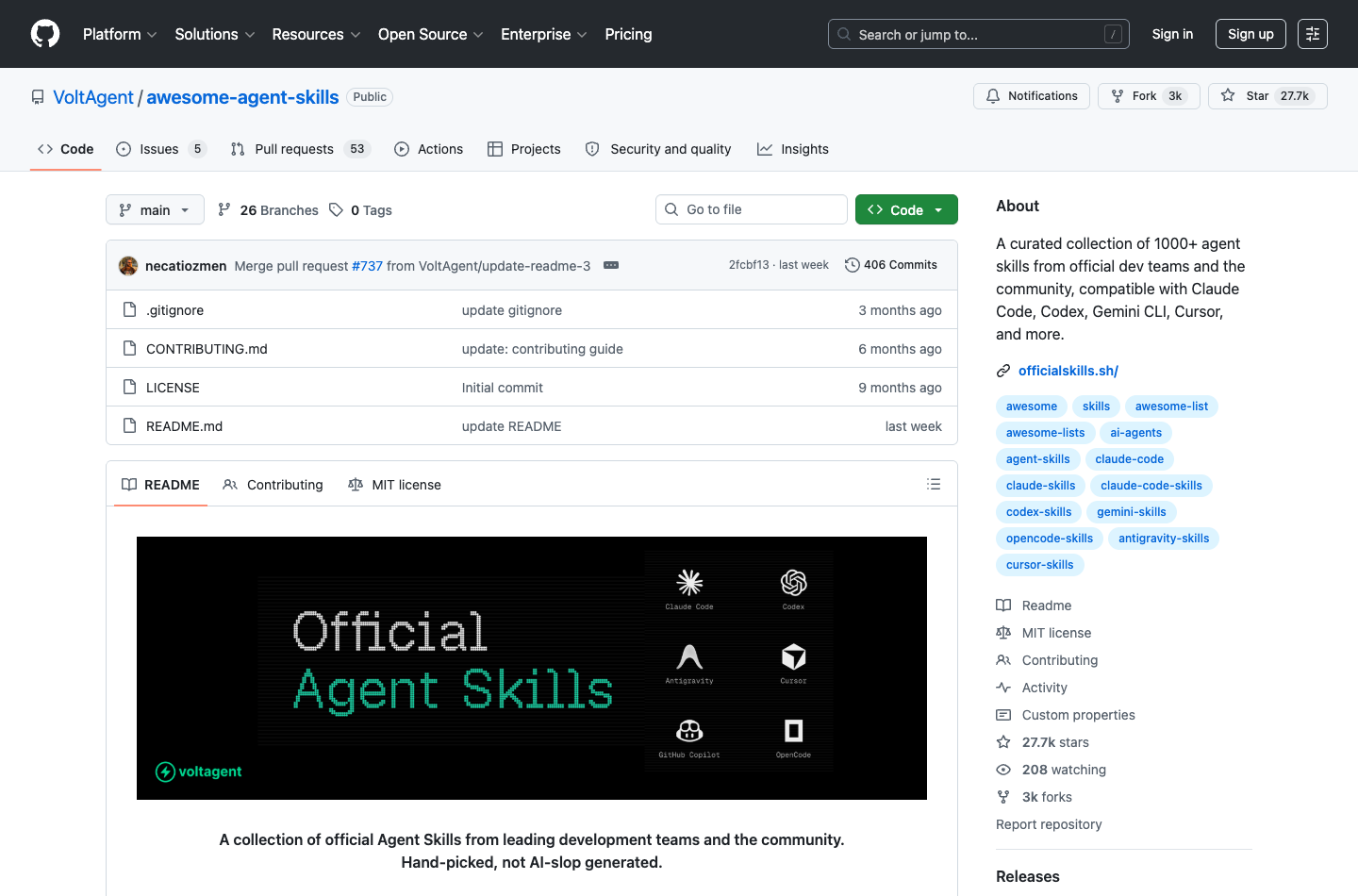
Task: Click the file icon next to .gitignore
Action: pos(130,310)
